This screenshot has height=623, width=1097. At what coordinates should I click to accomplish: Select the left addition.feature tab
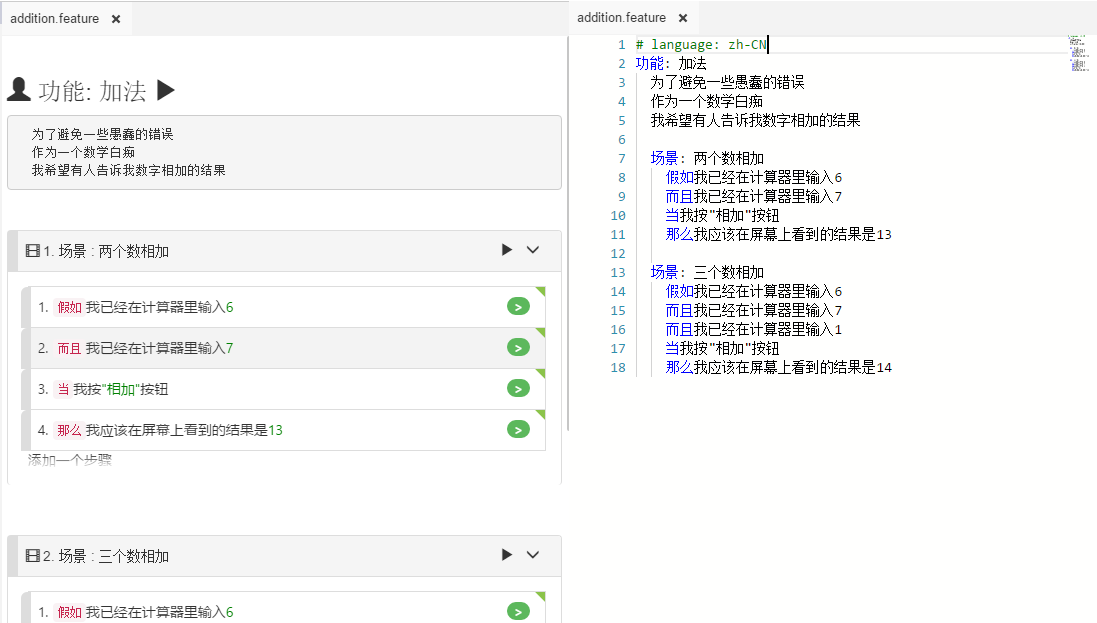(x=55, y=19)
